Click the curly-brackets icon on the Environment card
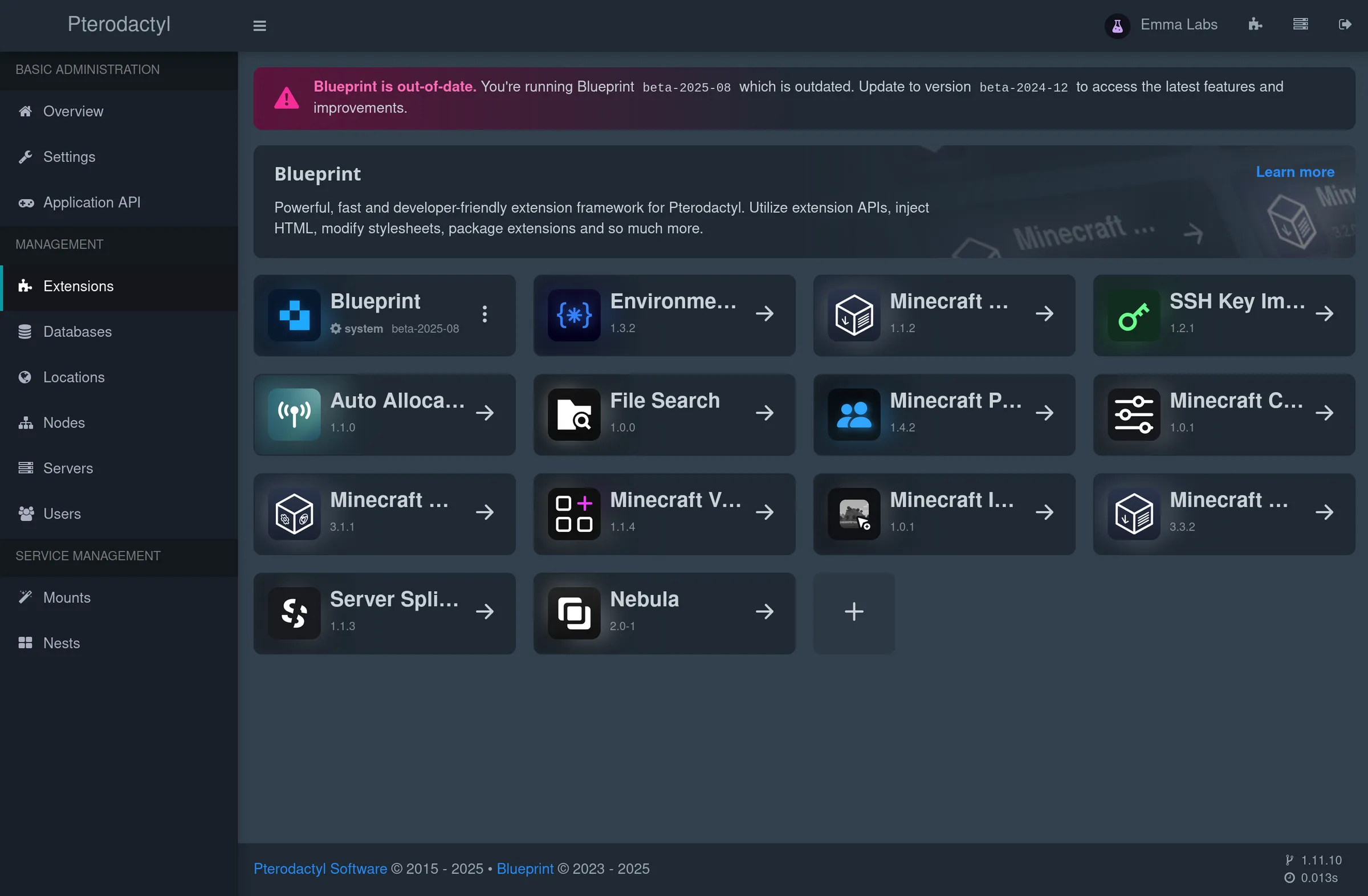 click(573, 315)
